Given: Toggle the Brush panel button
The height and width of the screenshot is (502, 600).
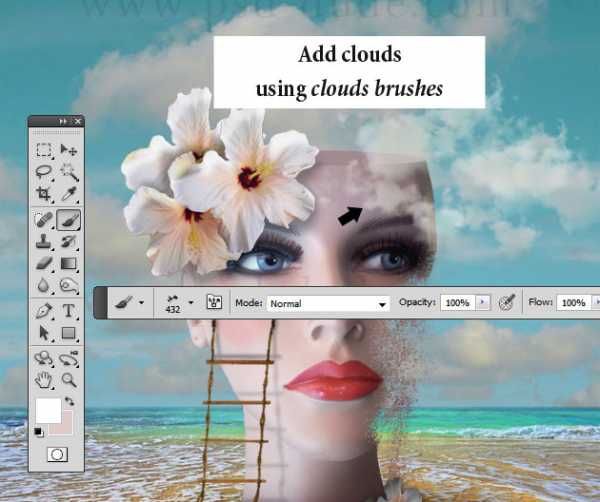Looking at the screenshot, I should [x=213, y=302].
